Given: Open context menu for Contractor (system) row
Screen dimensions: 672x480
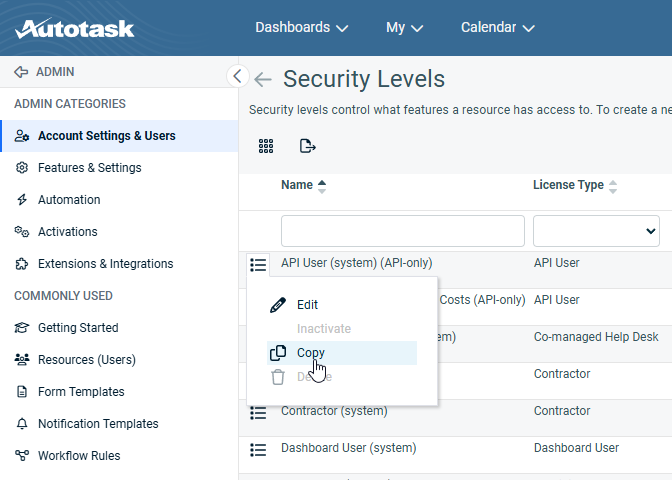Looking at the screenshot, I should (x=258, y=413).
